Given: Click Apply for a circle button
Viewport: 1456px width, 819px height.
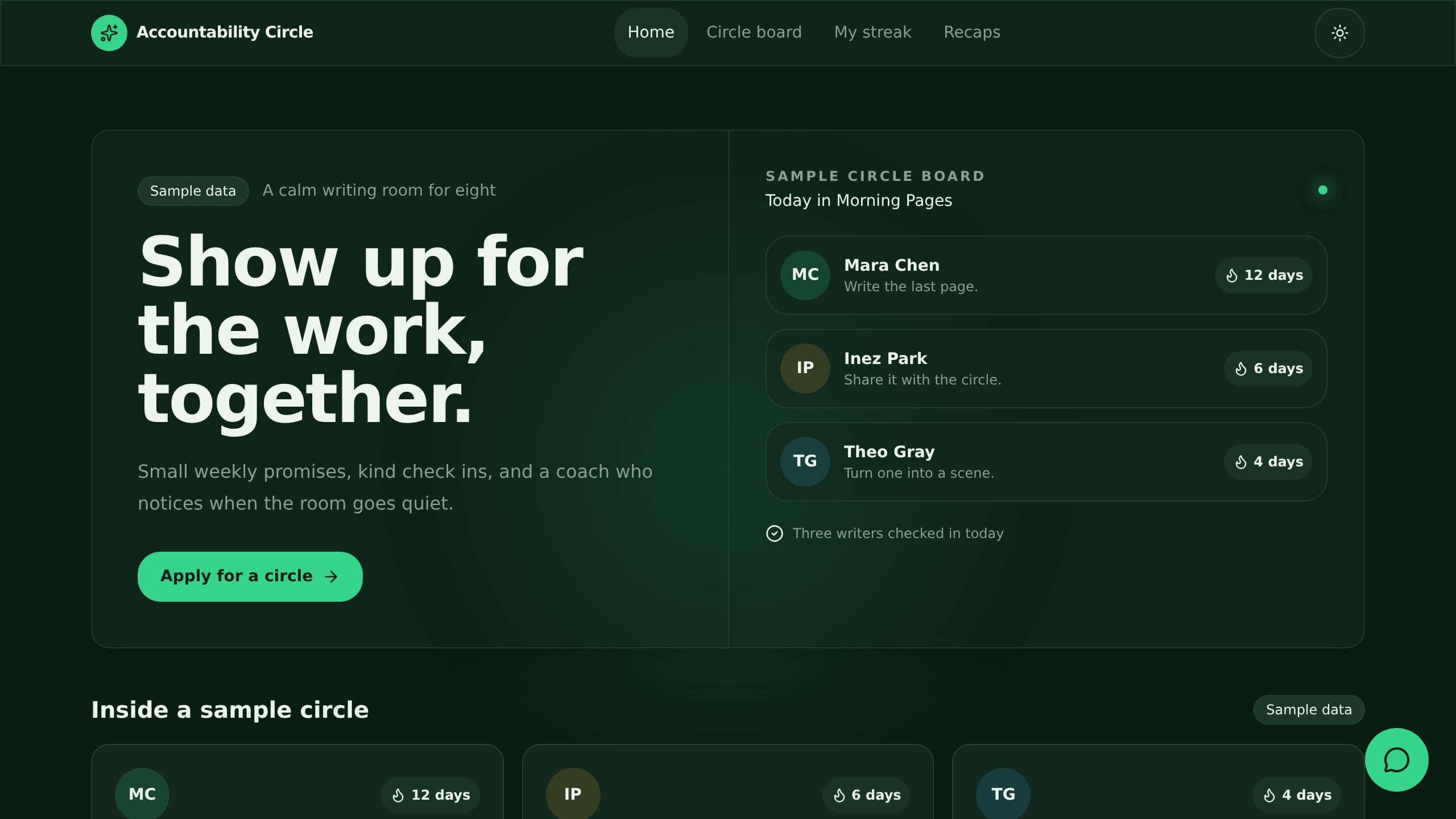Looking at the screenshot, I should tap(250, 577).
